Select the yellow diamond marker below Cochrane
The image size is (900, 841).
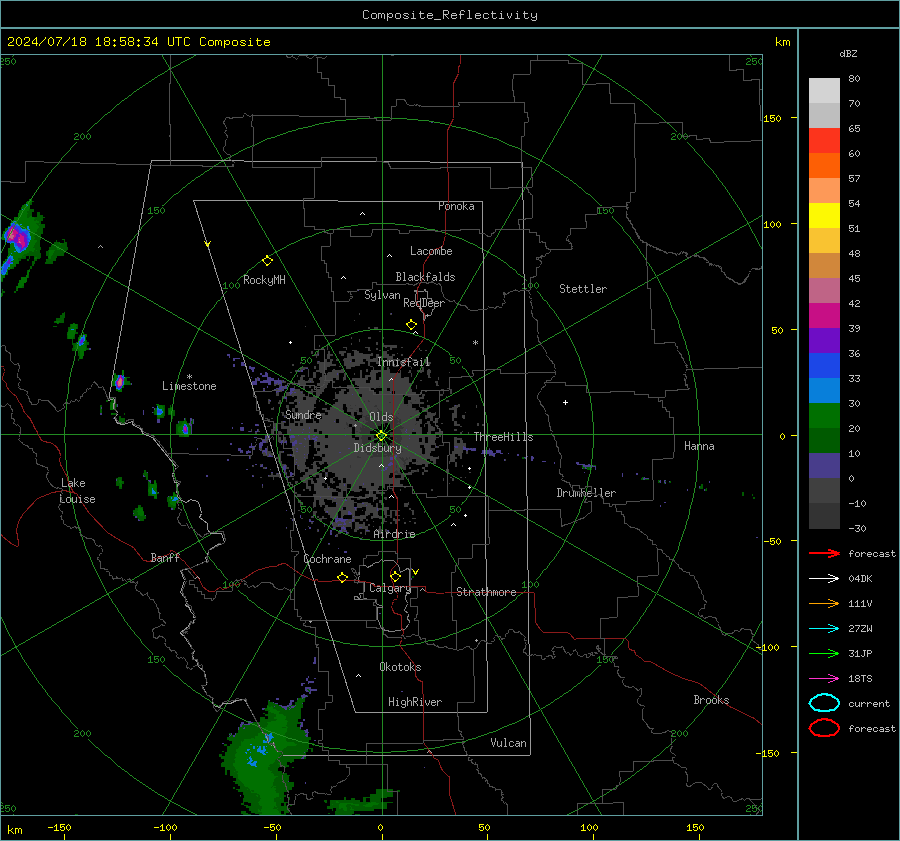(x=342, y=578)
